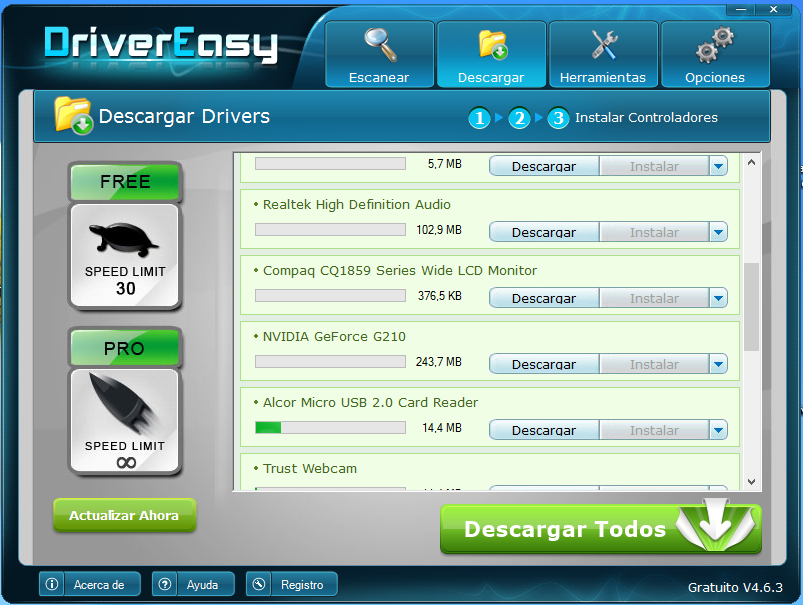Open dropdown beside NVIDIA GeForce G210 Instalar

click(x=718, y=364)
